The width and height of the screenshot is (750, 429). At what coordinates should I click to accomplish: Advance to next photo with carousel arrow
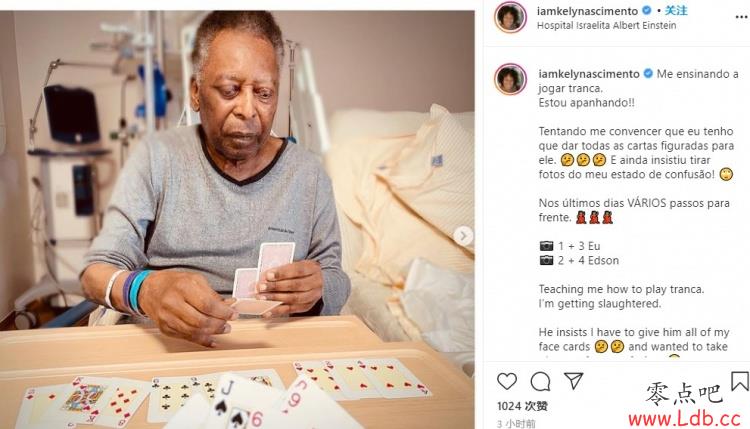pos(463,236)
